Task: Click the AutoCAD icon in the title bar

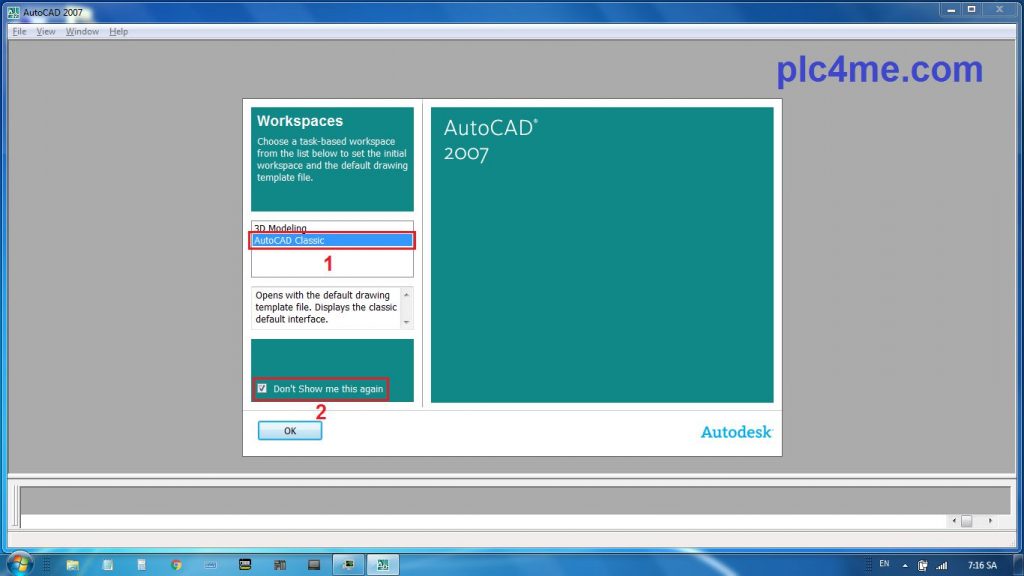Action: pos(13,12)
